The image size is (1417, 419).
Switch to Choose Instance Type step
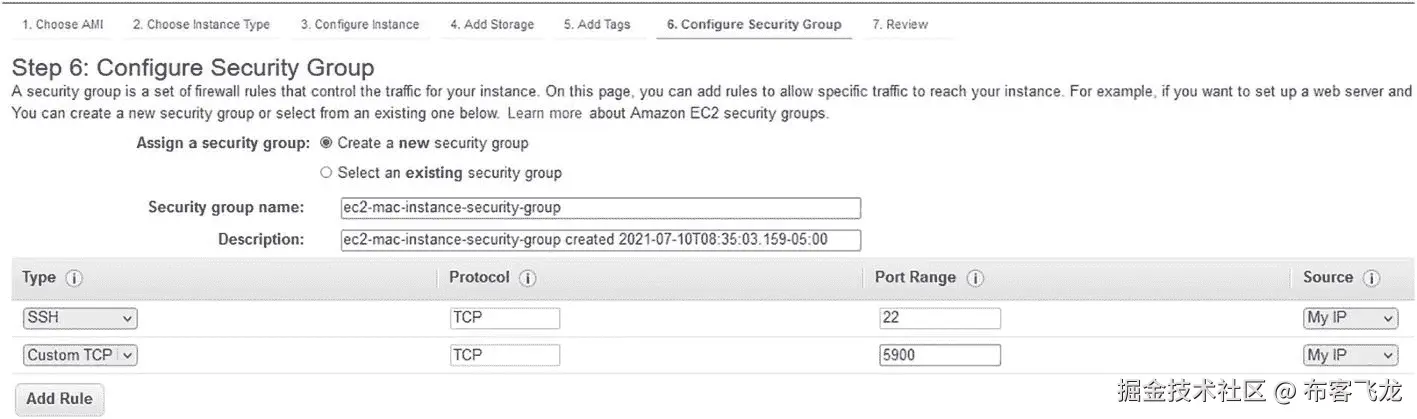click(x=201, y=25)
